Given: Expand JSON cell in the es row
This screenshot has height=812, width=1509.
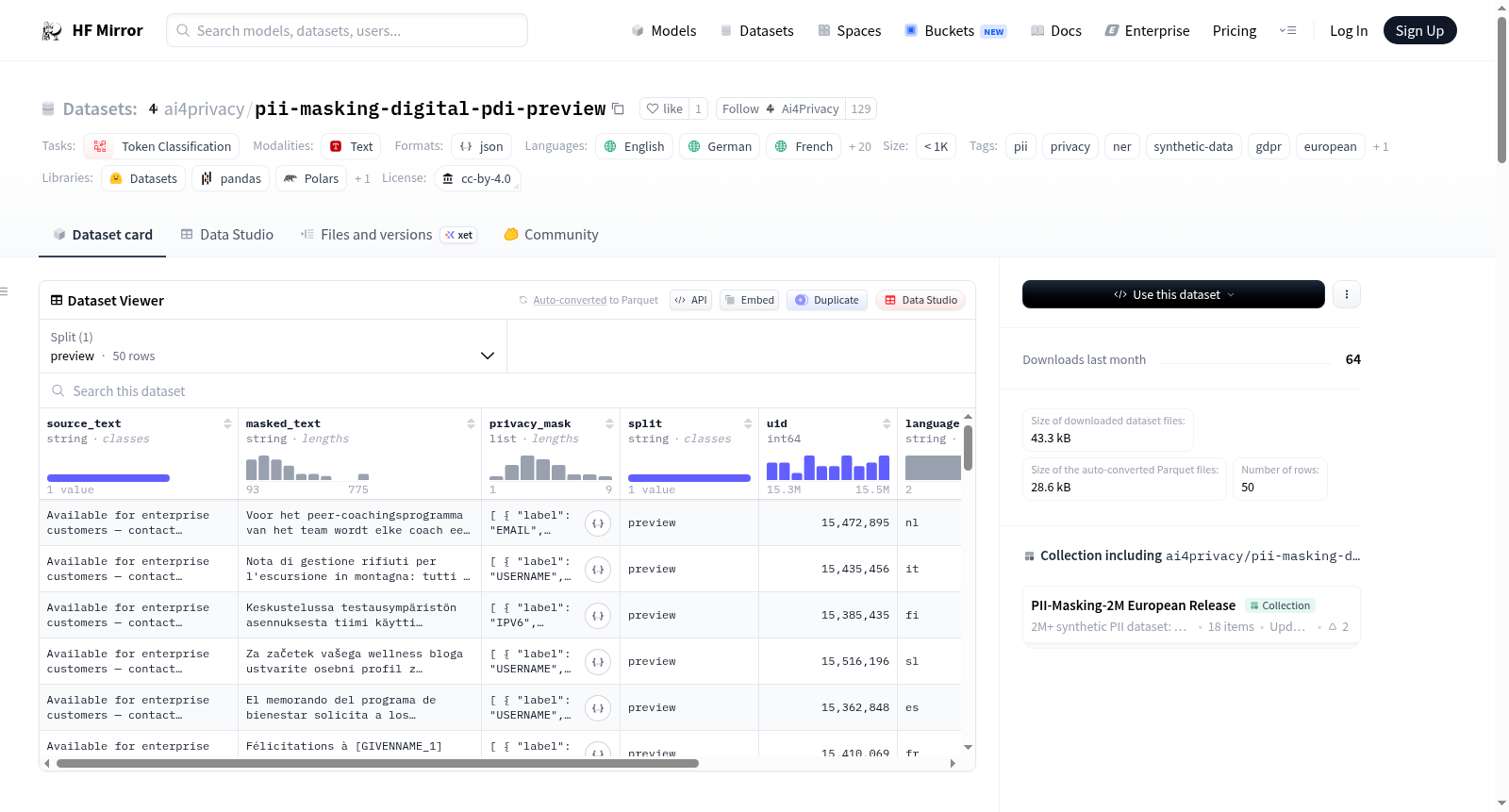Looking at the screenshot, I should [598, 708].
